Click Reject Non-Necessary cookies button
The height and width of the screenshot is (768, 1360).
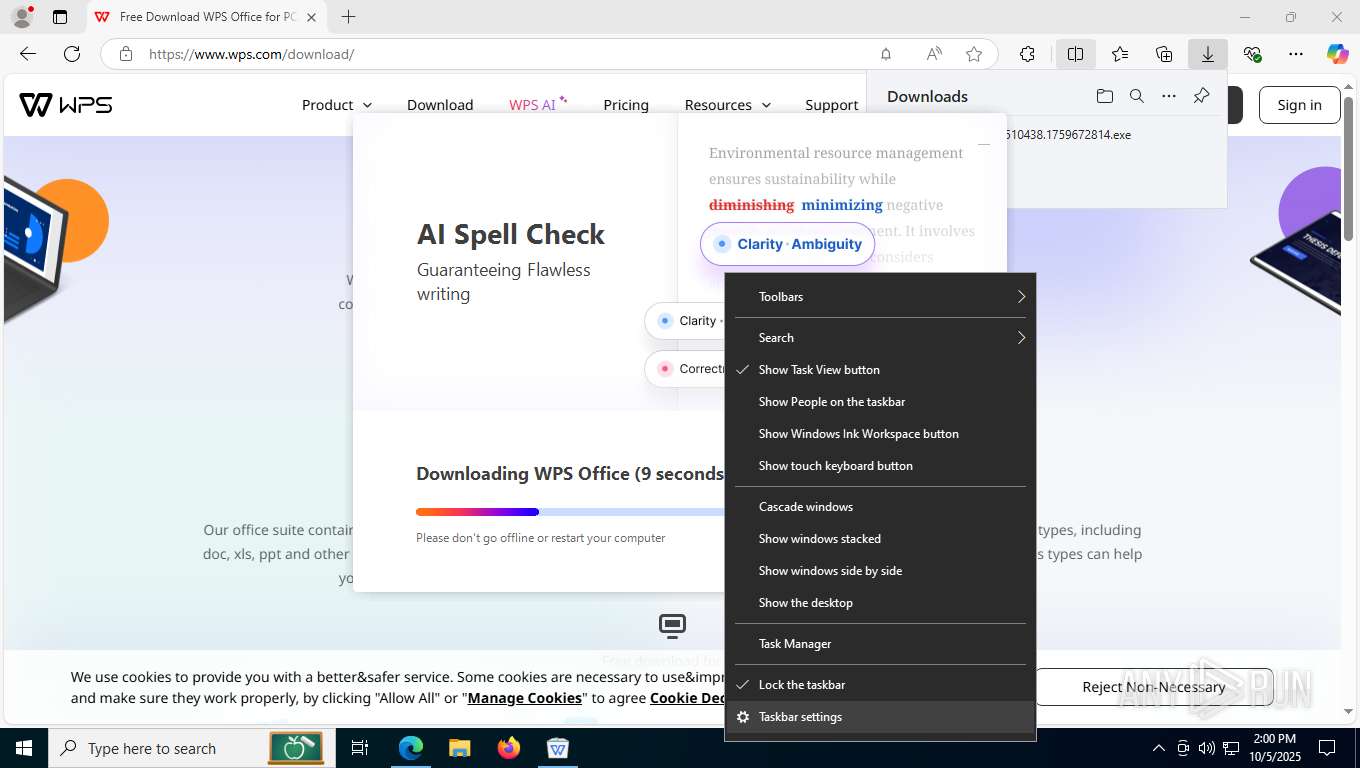pos(1154,687)
